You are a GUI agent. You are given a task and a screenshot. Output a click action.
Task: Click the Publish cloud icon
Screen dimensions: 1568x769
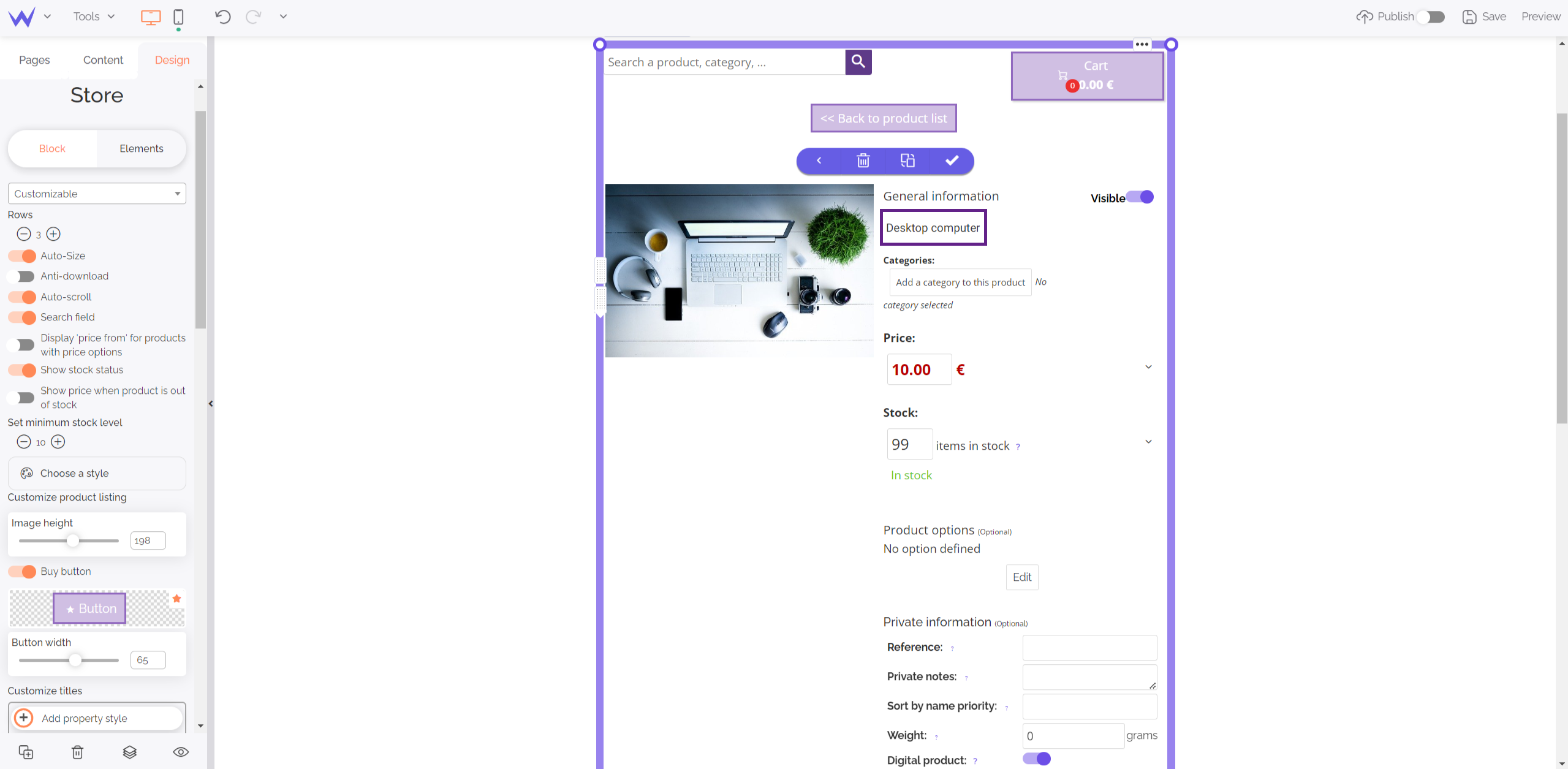point(1365,17)
